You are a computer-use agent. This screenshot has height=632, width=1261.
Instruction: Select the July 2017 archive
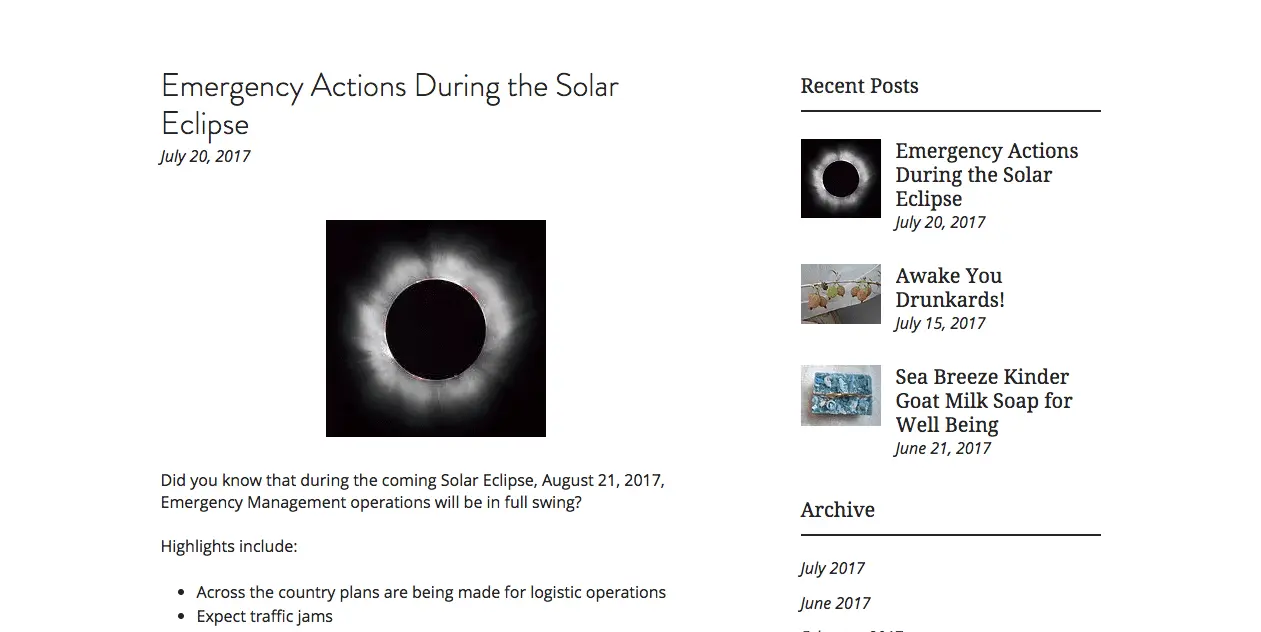pos(832,568)
